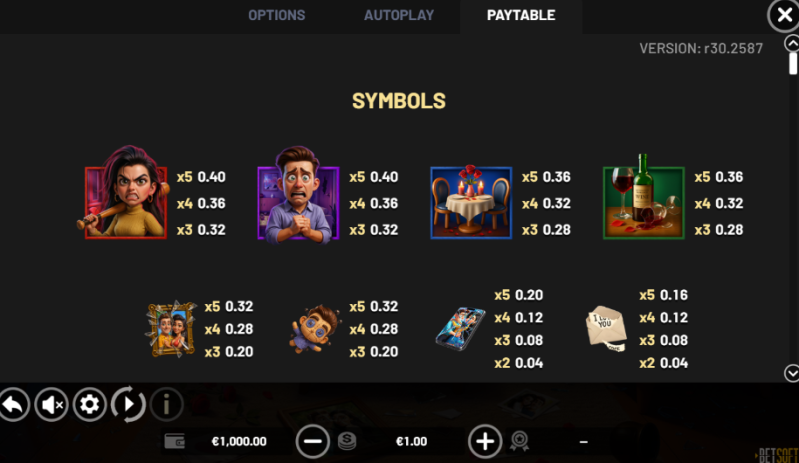799x463 pixels.
Task: Click the angry woman with bat symbol
Action: [x=125, y=194]
